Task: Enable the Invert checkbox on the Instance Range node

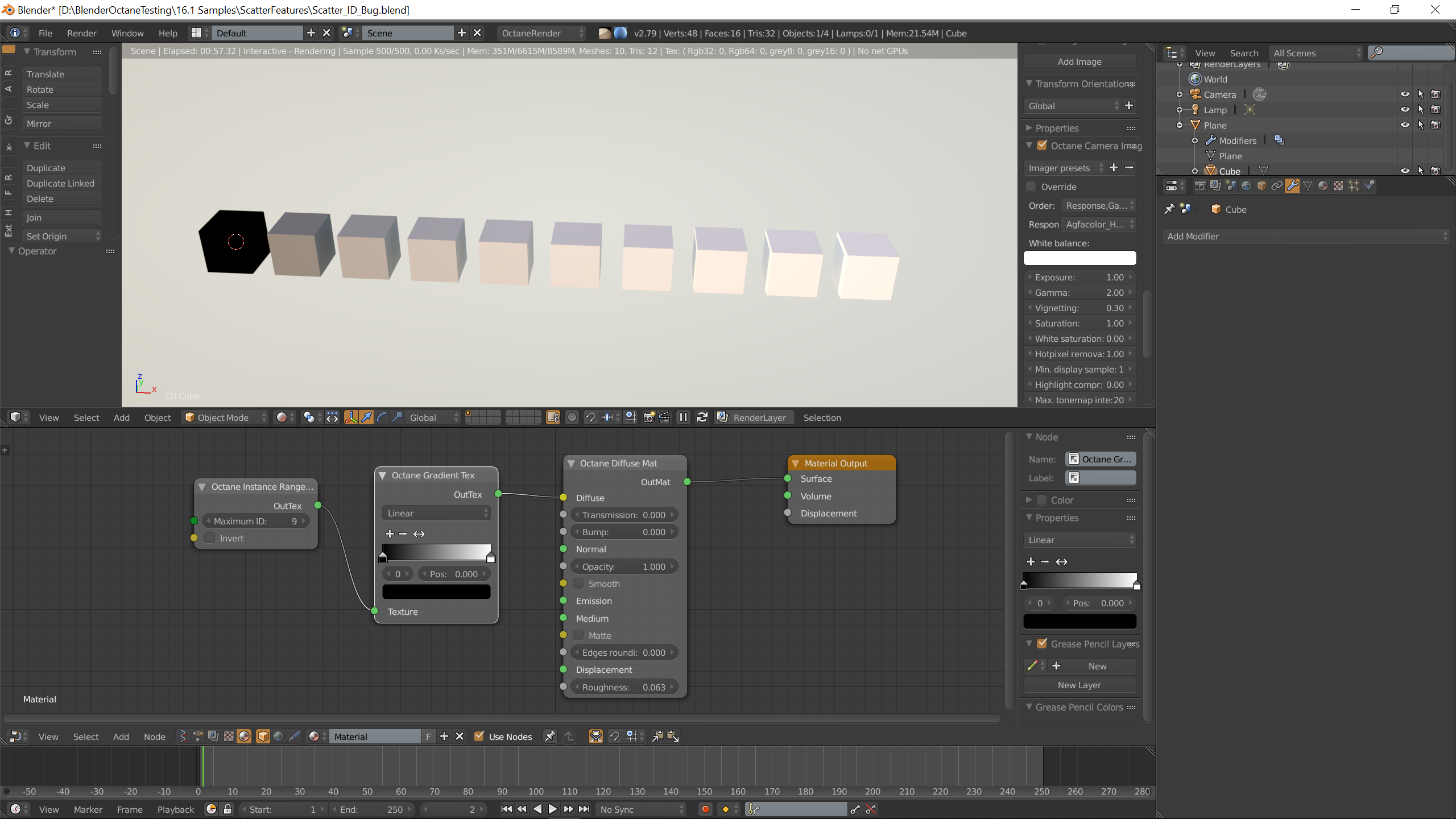Action: [x=210, y=538]
